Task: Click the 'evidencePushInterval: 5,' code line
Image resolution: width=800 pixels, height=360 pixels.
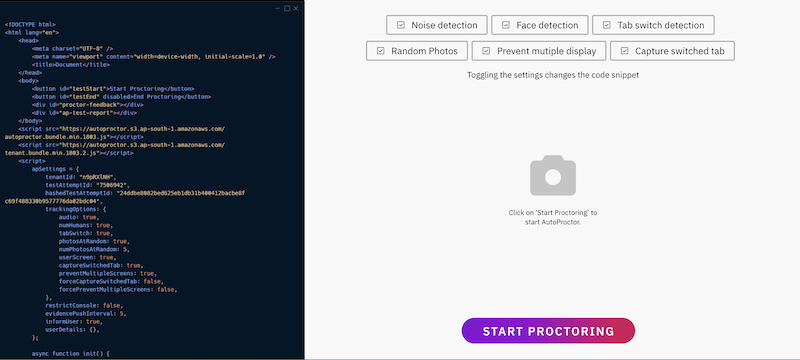Action: point(86,314)
